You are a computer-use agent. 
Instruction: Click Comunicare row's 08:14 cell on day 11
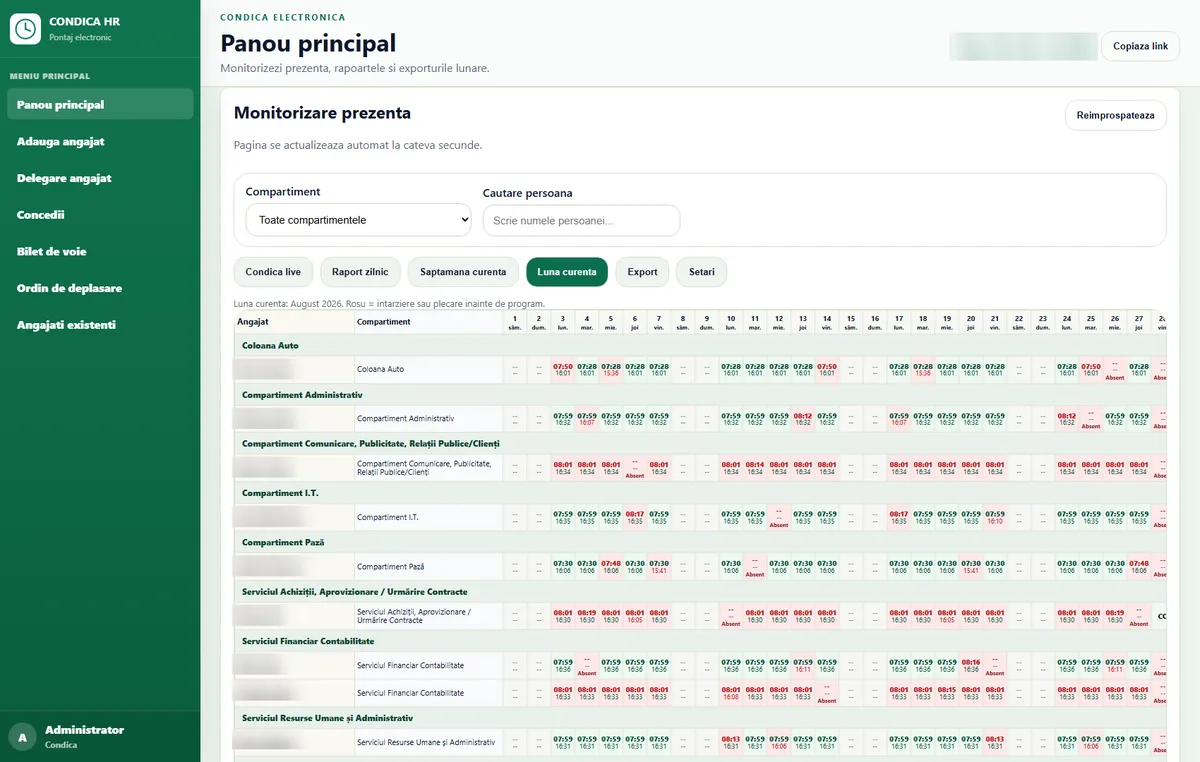click(755, 468)
